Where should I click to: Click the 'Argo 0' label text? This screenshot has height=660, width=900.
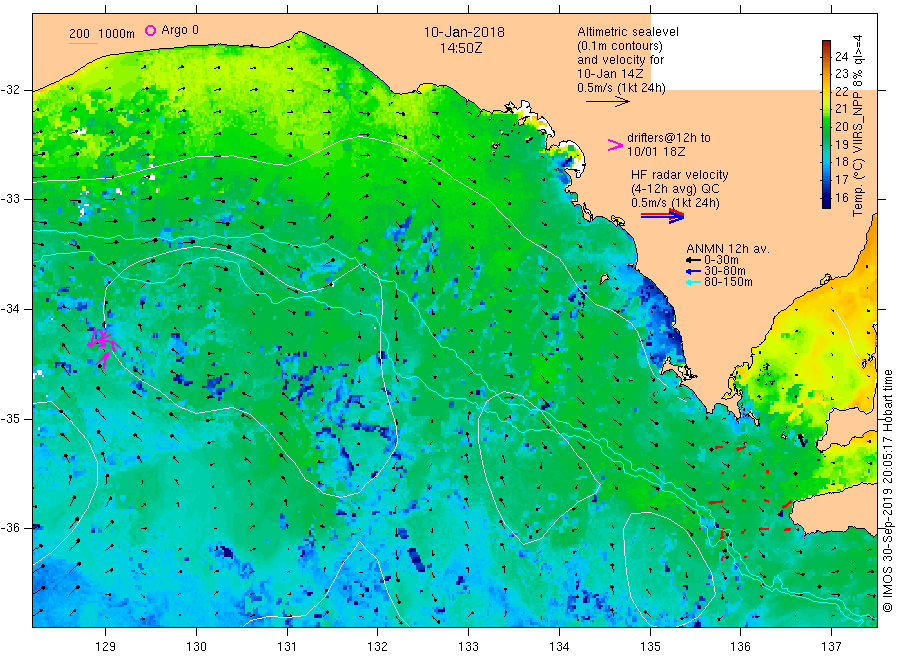(x=180, y=30)
